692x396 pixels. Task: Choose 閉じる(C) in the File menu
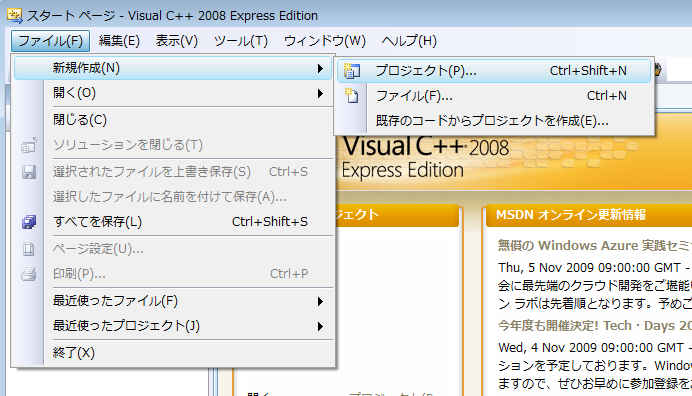pyautogui.click(x=173, y=120)
